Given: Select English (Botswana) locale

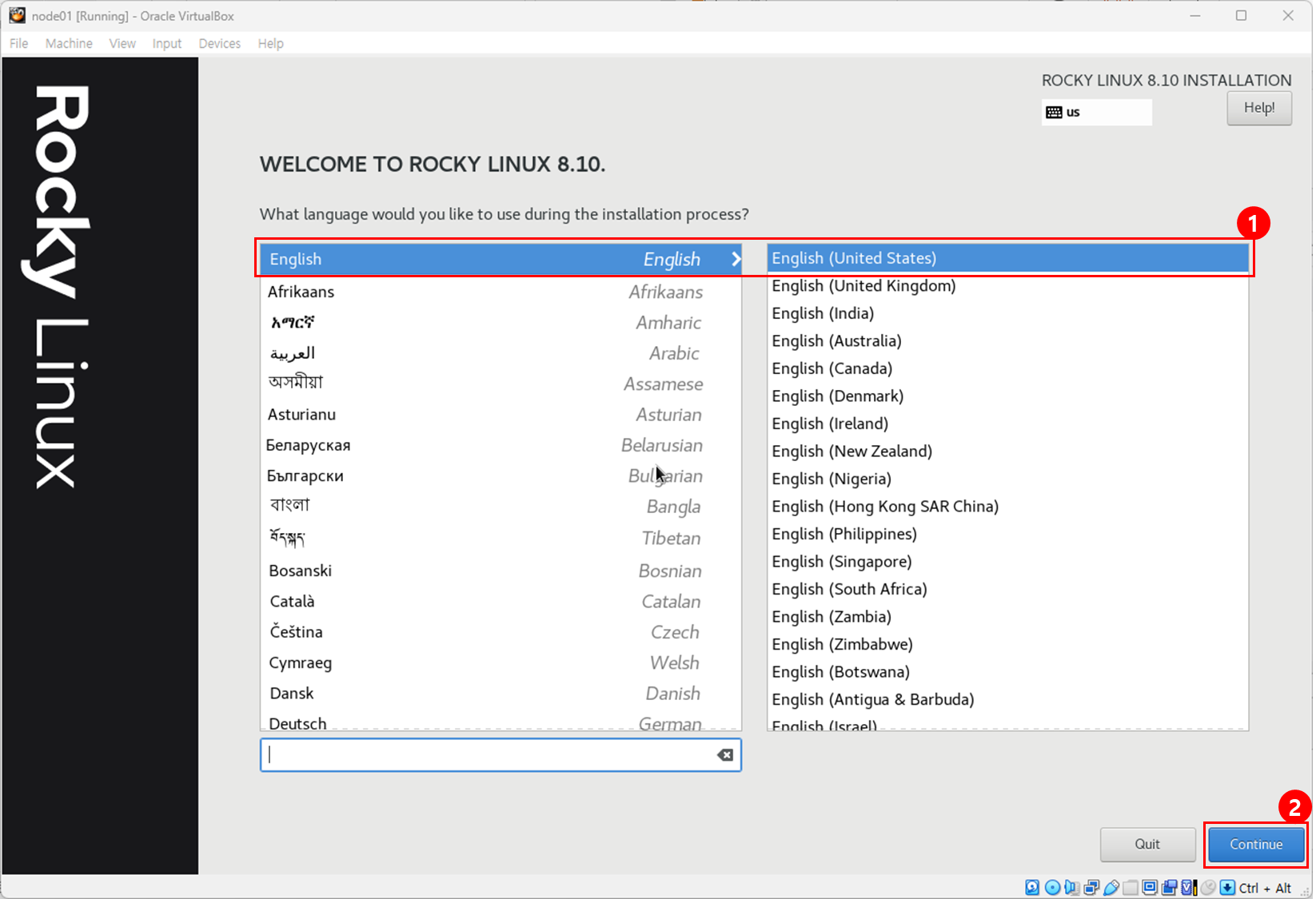Looking at the screenshot, I should click(1007, 671).
